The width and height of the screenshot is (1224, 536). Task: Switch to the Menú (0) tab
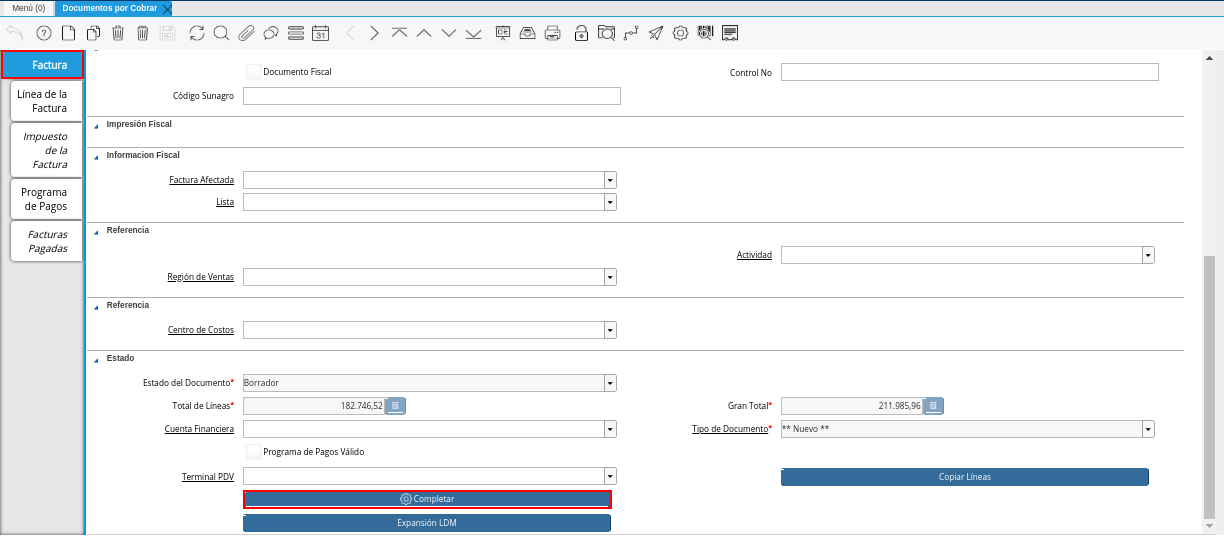[x=28, y=8]
